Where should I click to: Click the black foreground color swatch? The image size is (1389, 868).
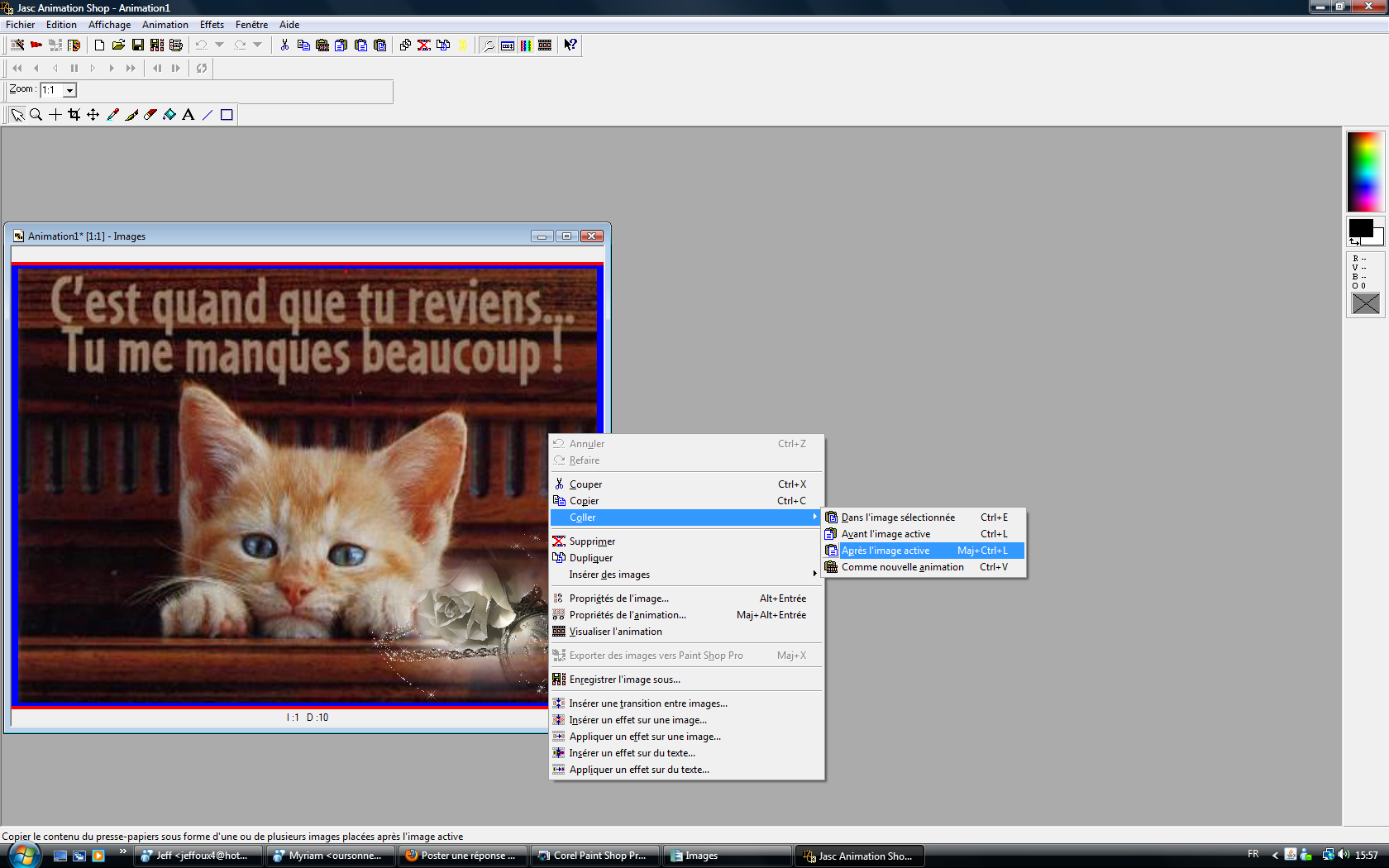[x=1360, y=227]
